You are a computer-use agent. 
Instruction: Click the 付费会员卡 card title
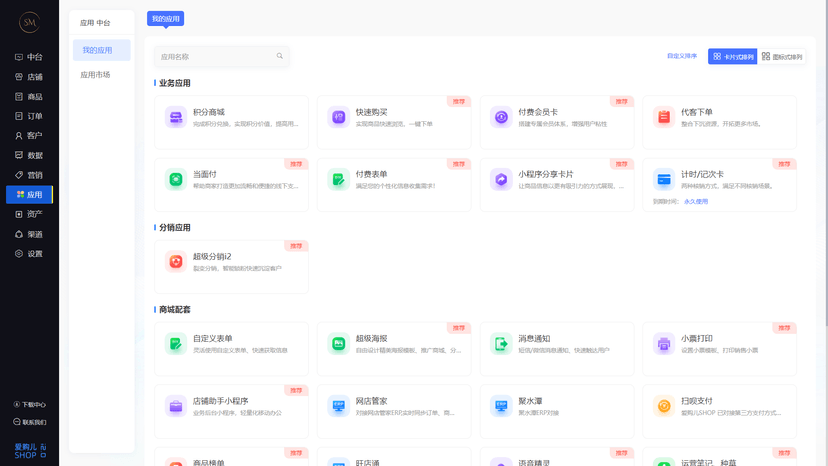point(538,112)
